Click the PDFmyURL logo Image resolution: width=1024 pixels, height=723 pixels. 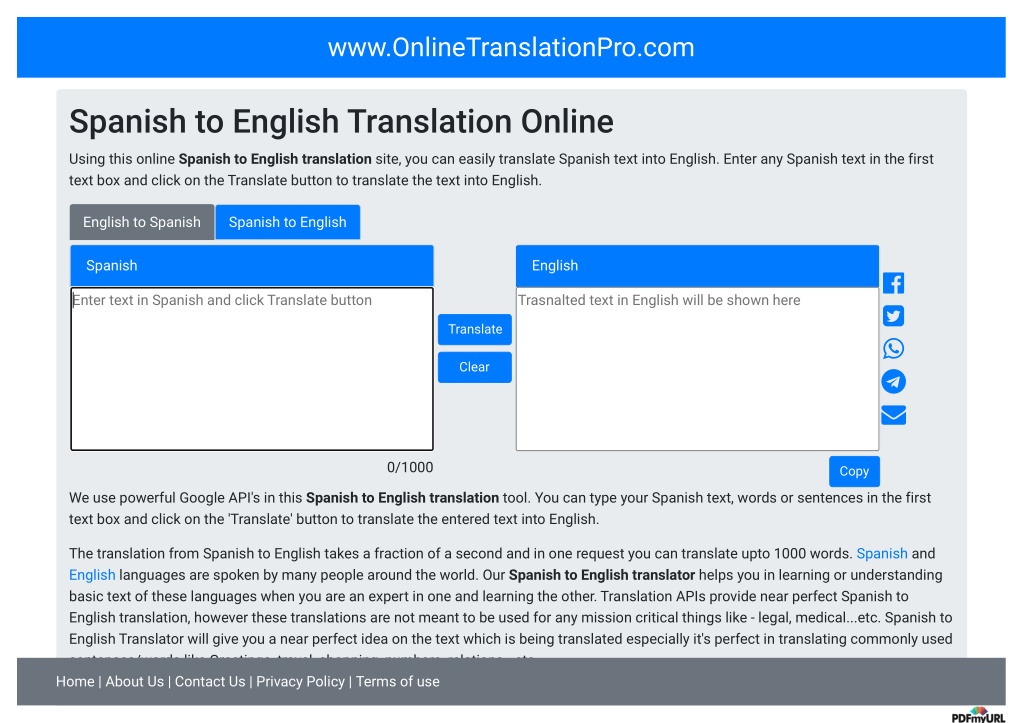(x=978, y=716)
